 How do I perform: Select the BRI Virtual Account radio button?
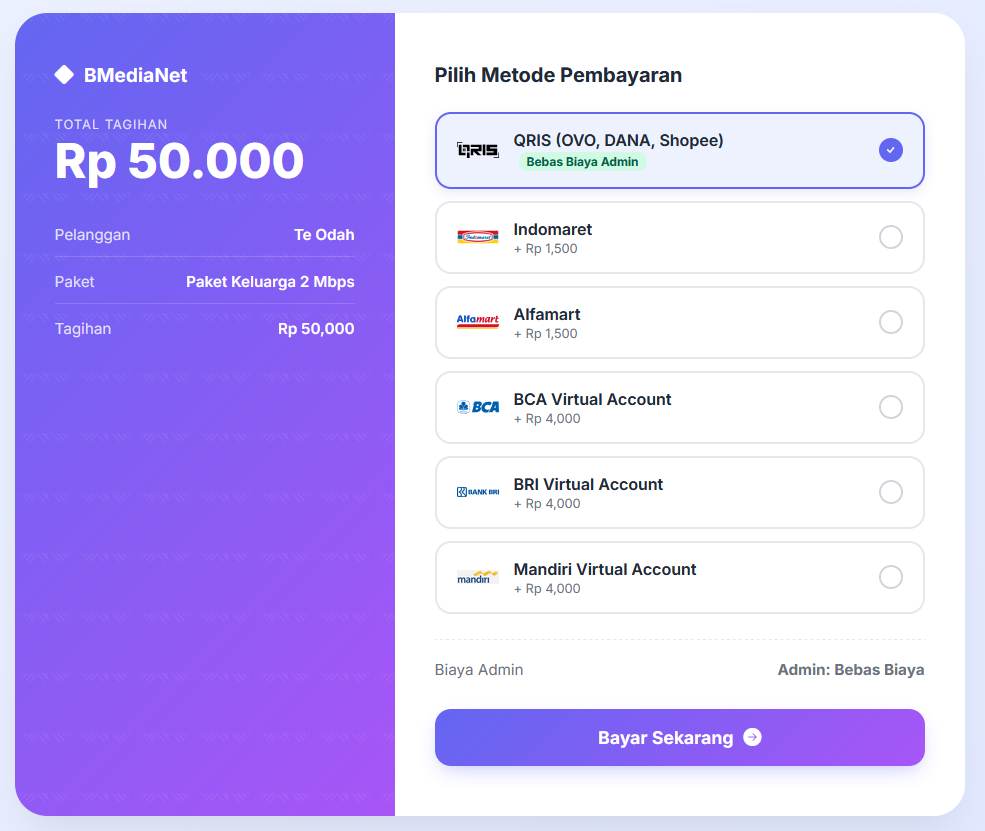[x=890, y=492]
